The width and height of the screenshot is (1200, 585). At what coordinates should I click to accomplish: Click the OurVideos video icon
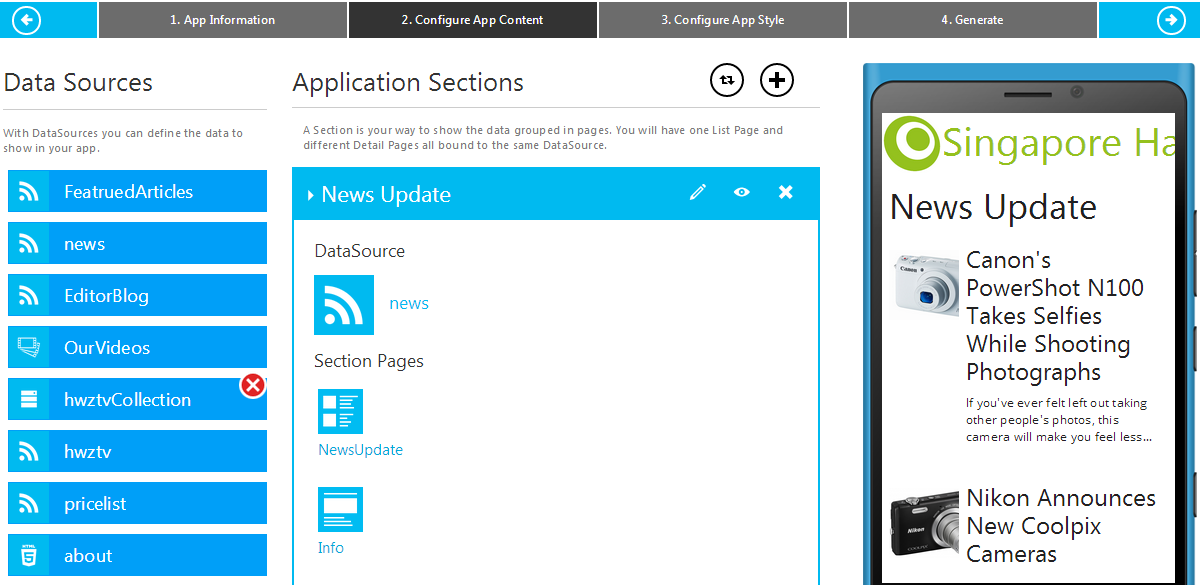pos(29,347)
